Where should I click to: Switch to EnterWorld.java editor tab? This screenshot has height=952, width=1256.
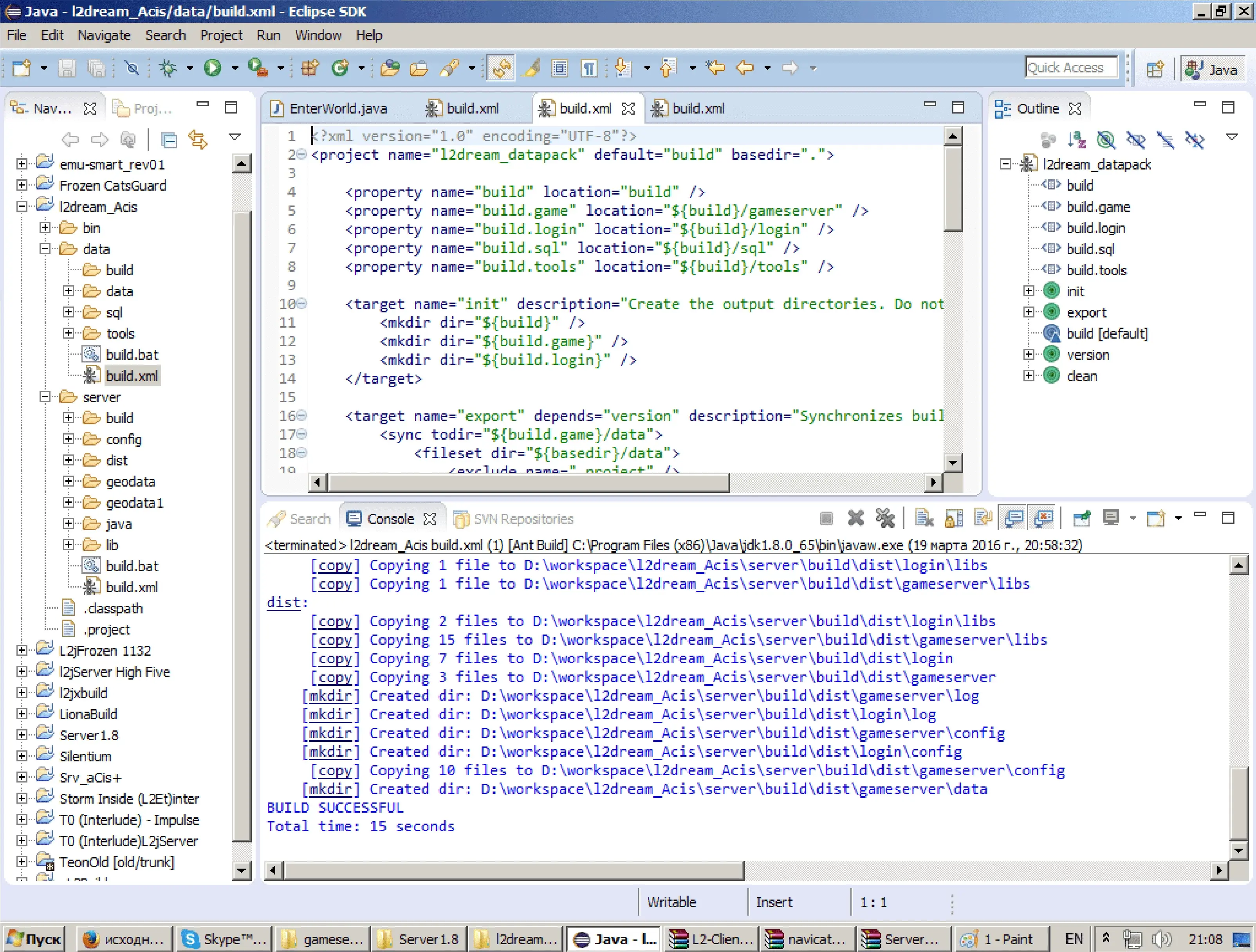(338, 108)
